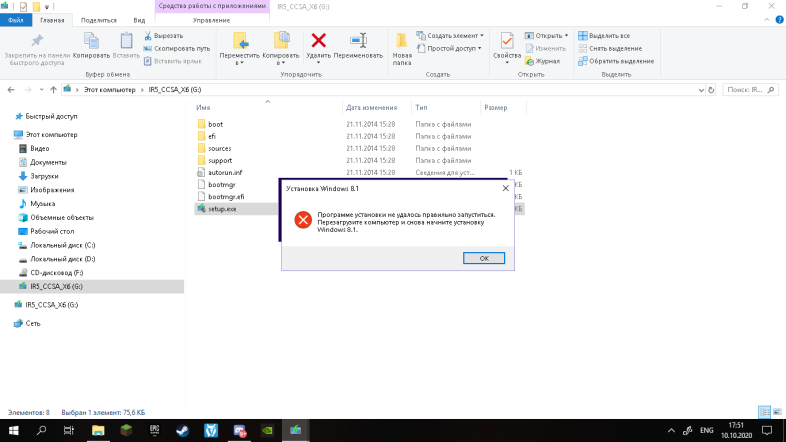The image size is (786, 442).
Task: Switch to large icons view in the status bar
Action: pos(777,412)
